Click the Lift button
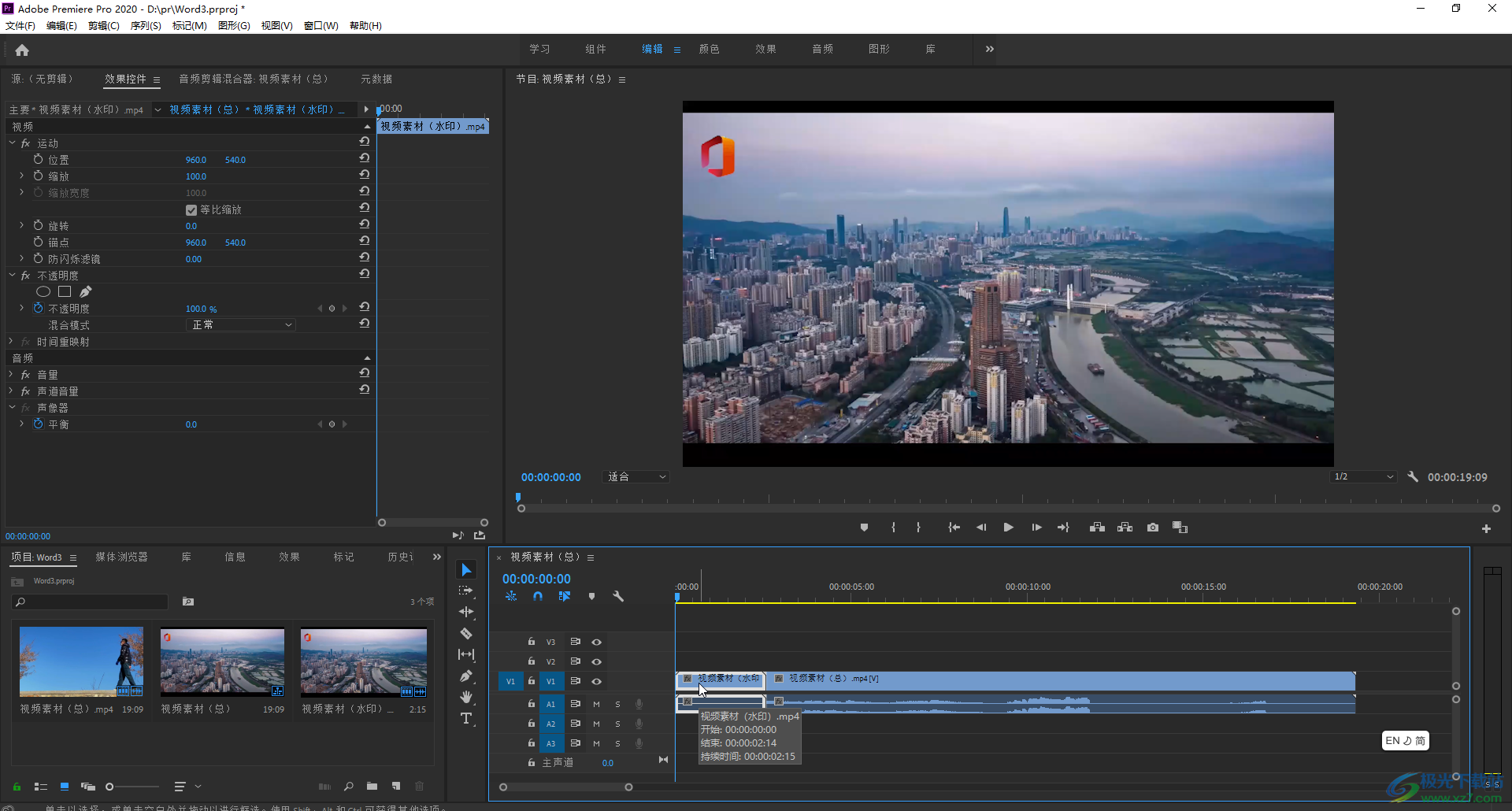 (1097, 528)
